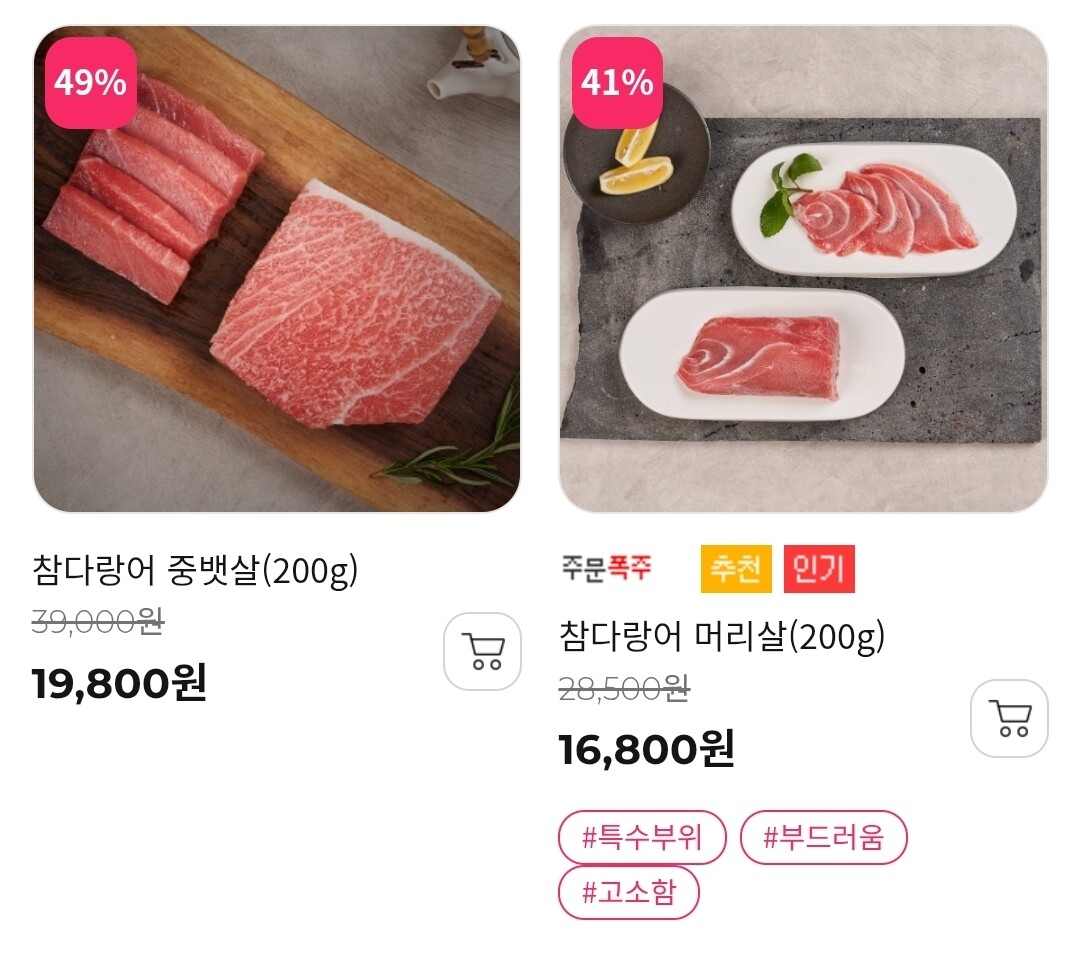Click the 주문폭주 label
This screenshot has height=954, width=1080.
[606, 568]
